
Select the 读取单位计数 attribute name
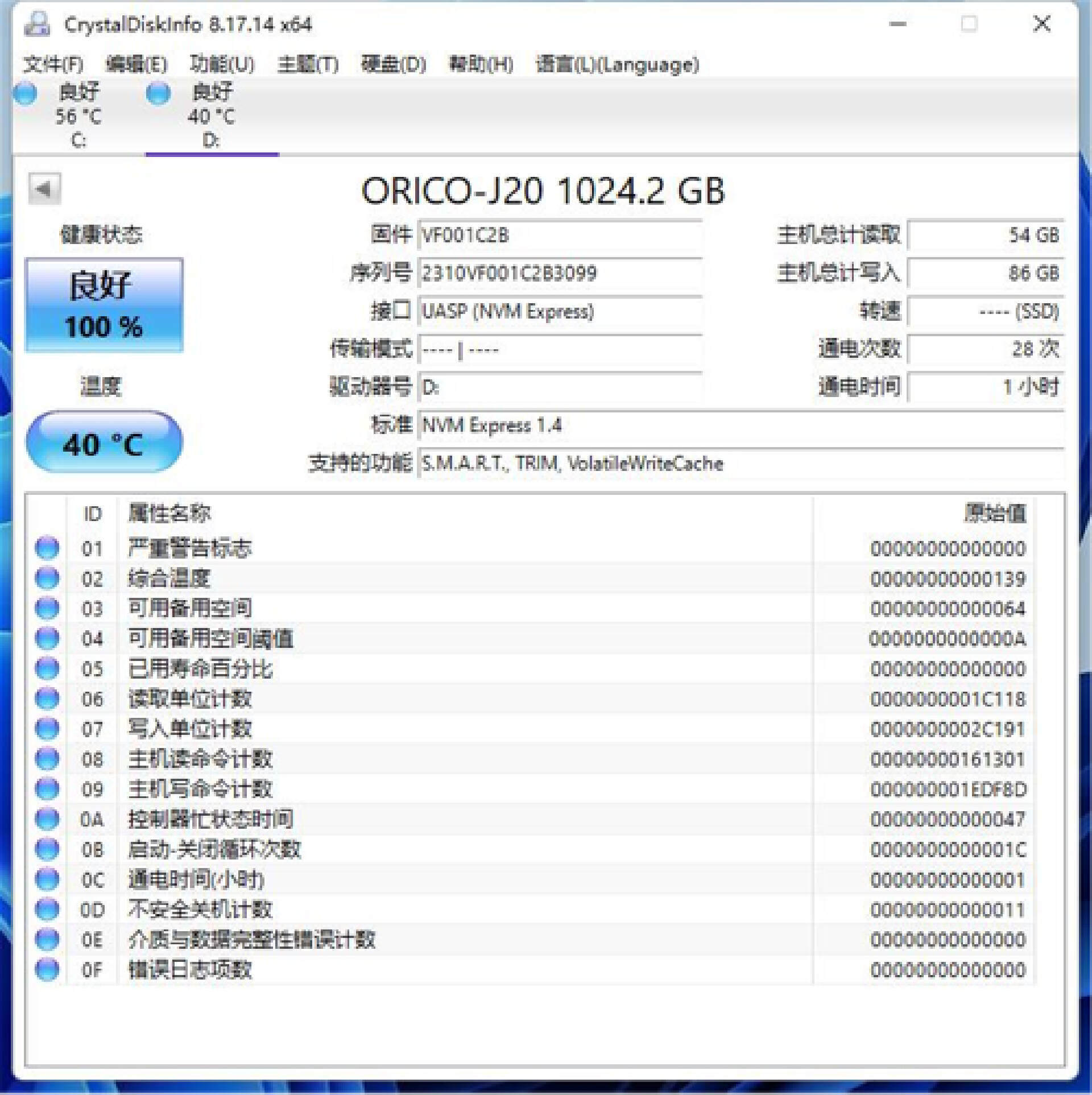coord(189,699)
